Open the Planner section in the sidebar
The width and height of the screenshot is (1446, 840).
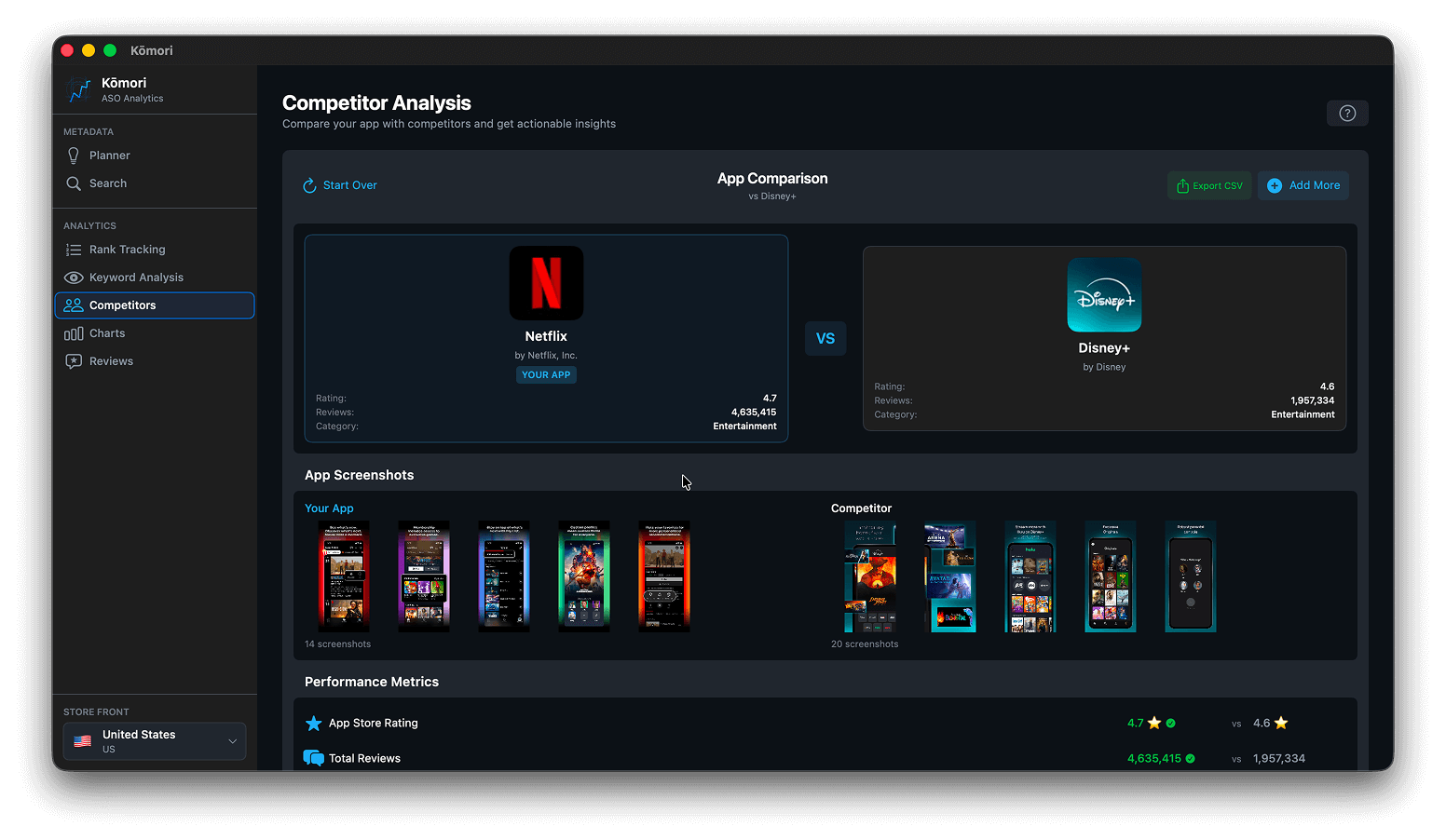[x=107, y=155]
